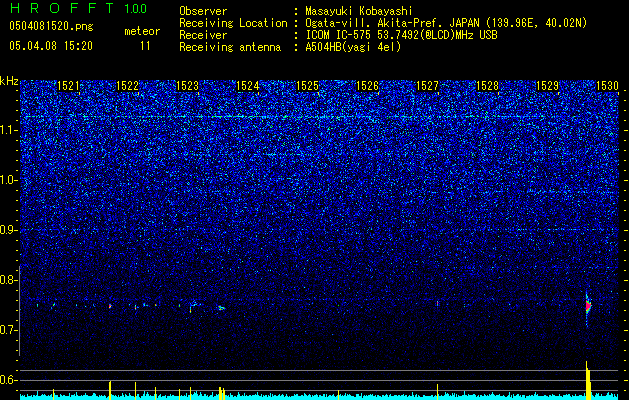
Task: Click the 'Receiving Location' field label
Action: (233, 23)
